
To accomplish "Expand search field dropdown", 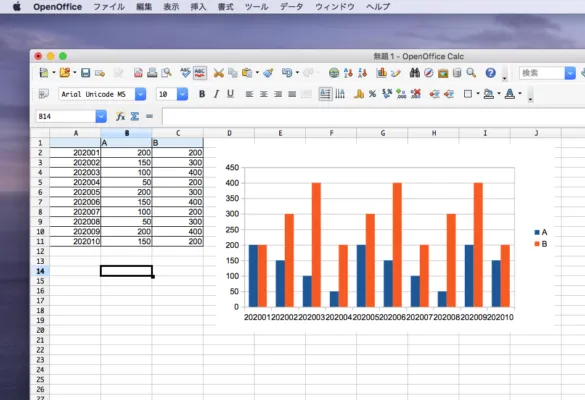I will click(570, 73).
